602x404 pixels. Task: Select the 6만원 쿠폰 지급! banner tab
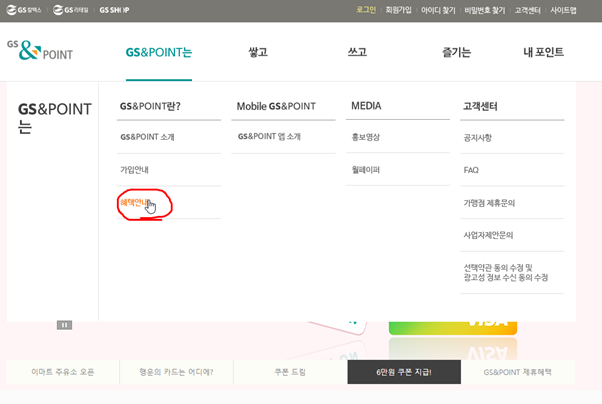point(404,372)
